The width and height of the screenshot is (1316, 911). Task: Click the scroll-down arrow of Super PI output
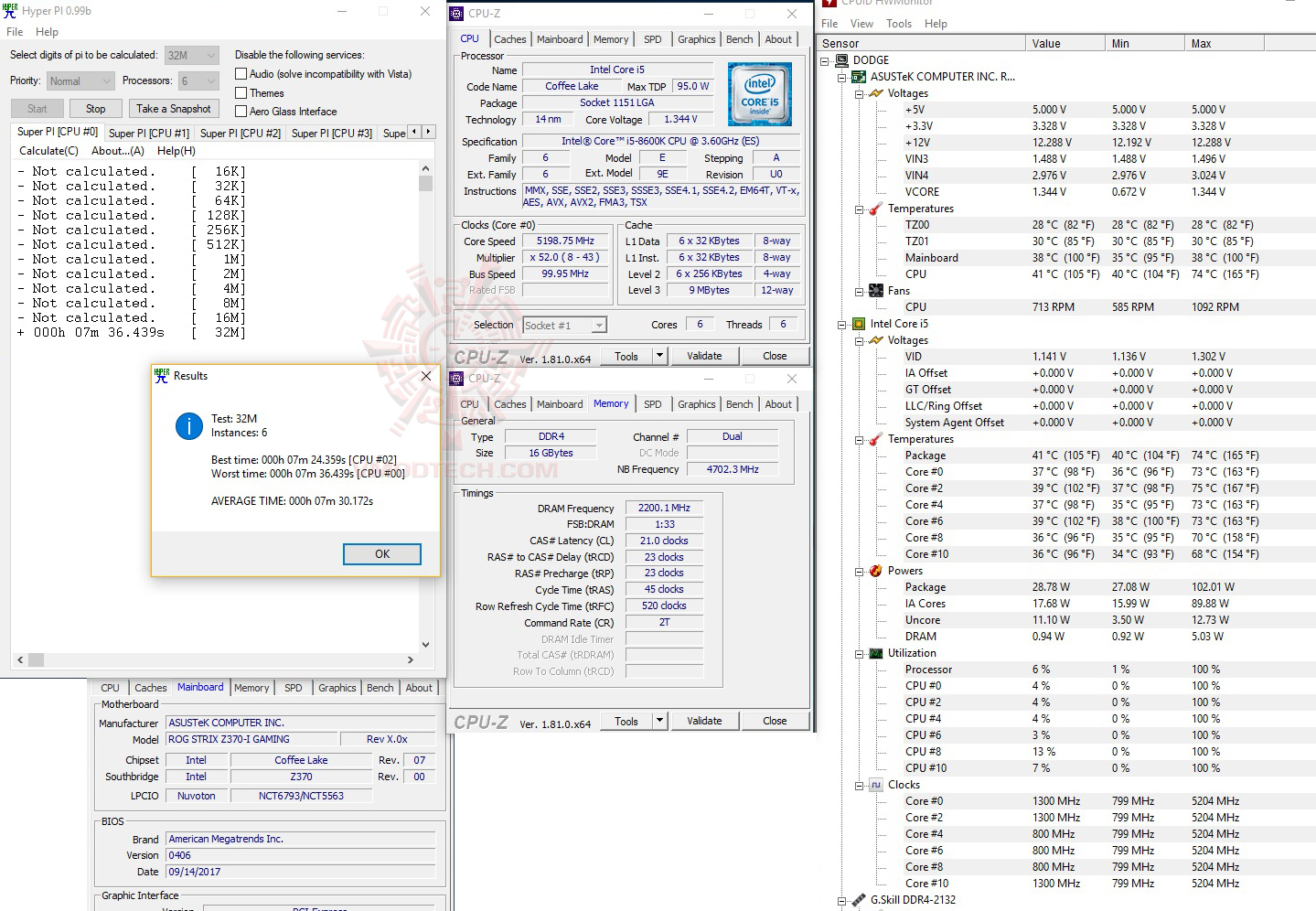coord(425,645)
